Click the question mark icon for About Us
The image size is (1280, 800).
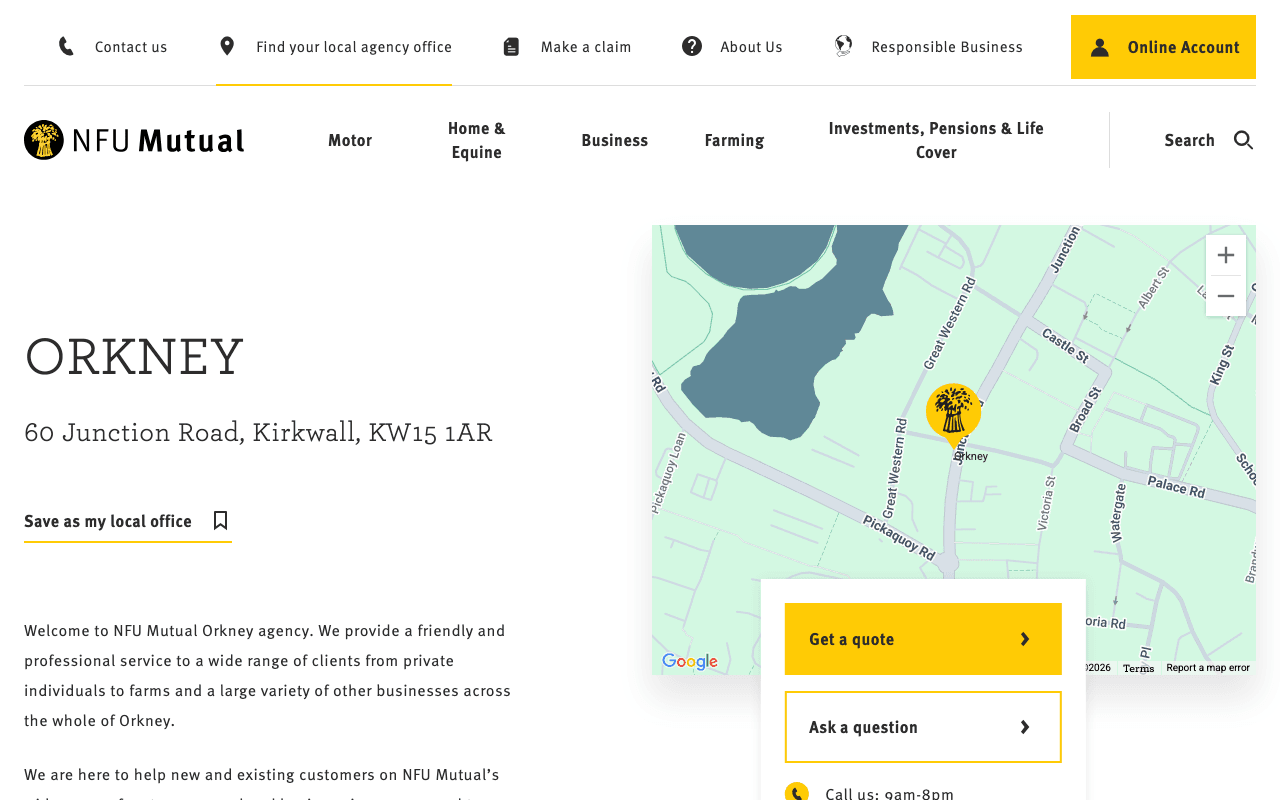tap(692, 46)
